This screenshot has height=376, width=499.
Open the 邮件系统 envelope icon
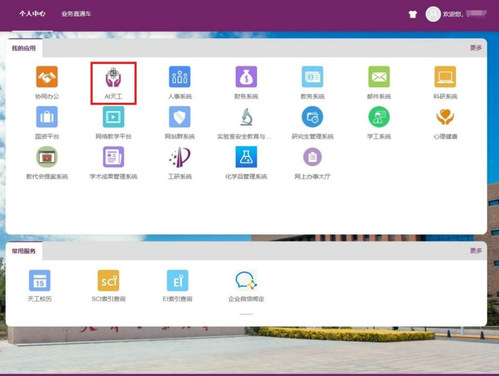(x=379, y=77)
